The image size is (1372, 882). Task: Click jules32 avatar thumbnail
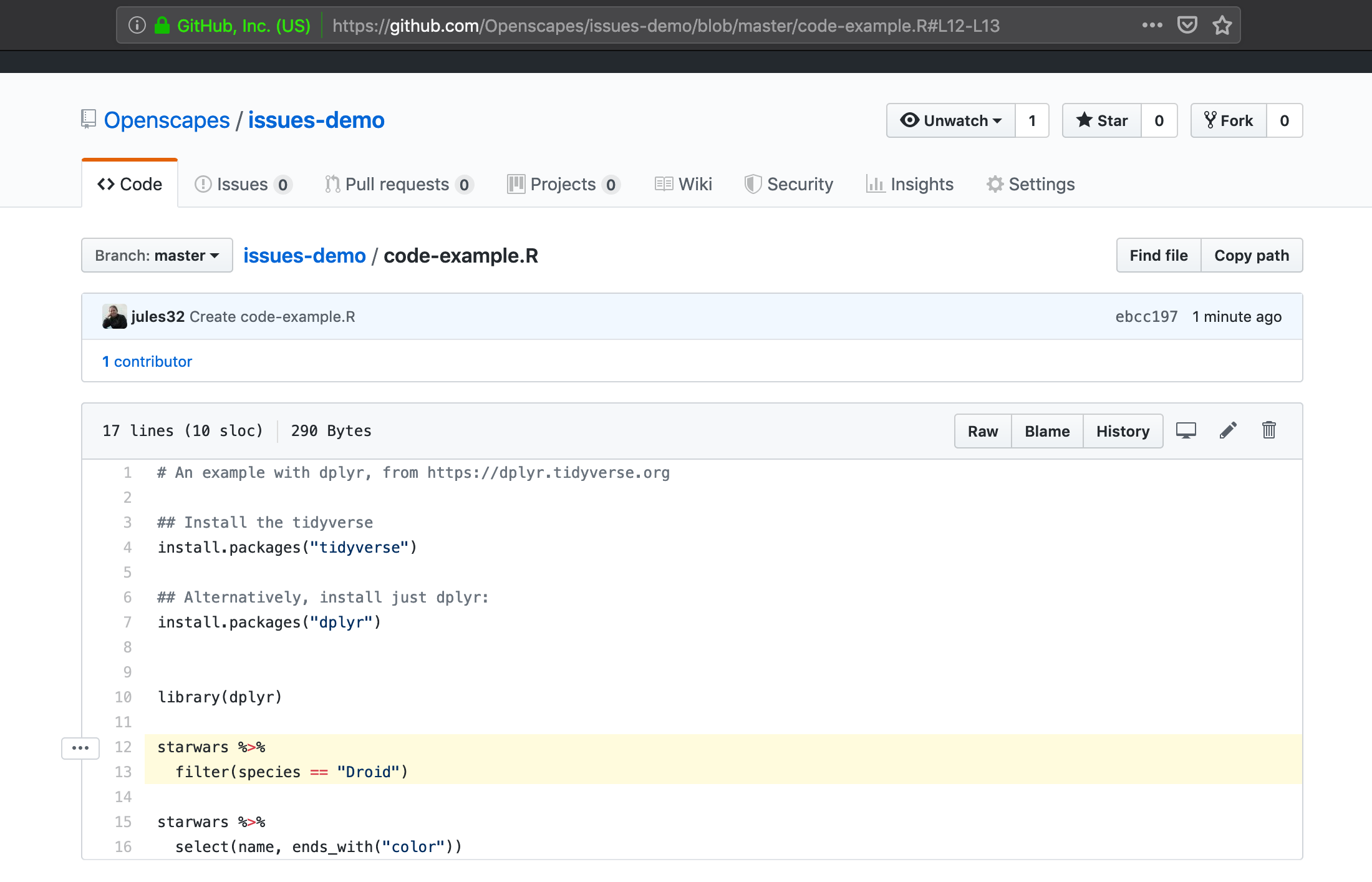coord(115,316)
